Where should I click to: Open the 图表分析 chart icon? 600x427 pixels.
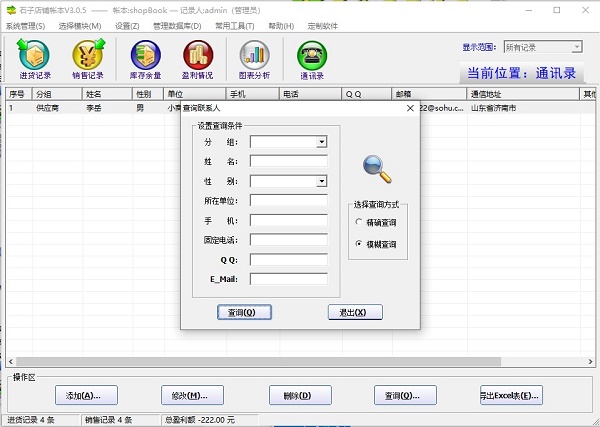coord(254,59)
